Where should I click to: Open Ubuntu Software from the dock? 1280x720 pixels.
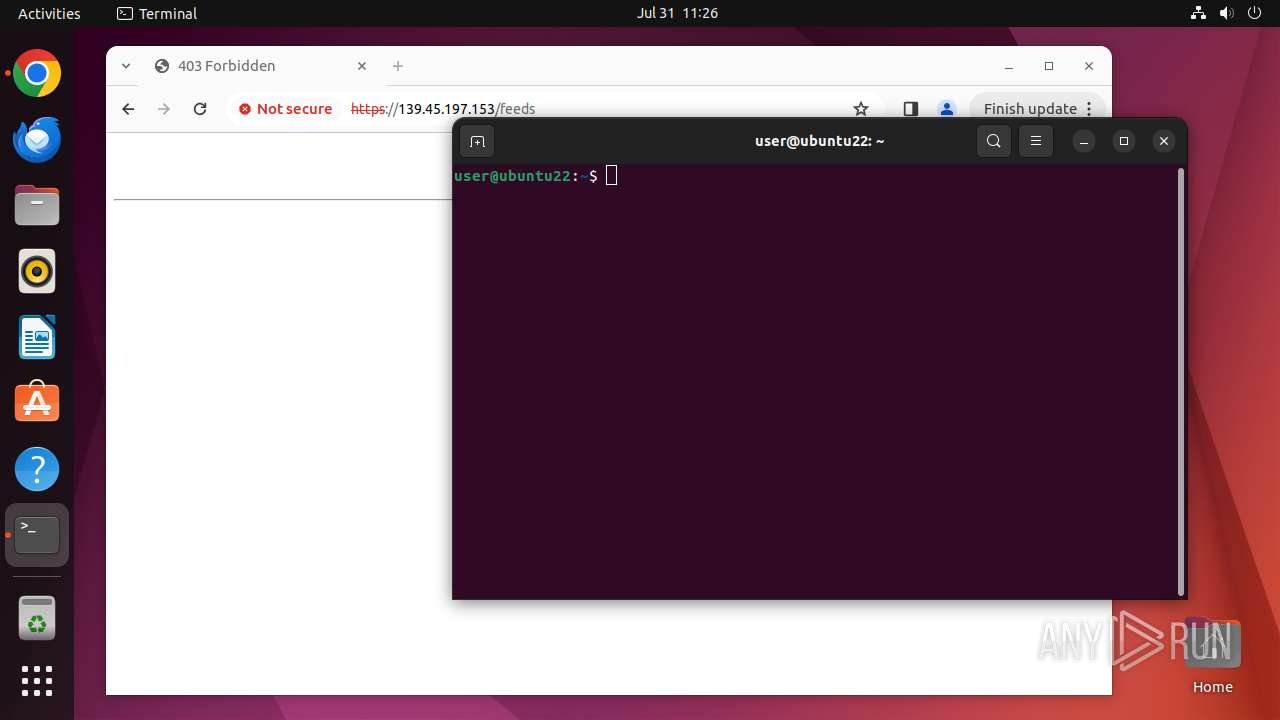coord(37,403)
